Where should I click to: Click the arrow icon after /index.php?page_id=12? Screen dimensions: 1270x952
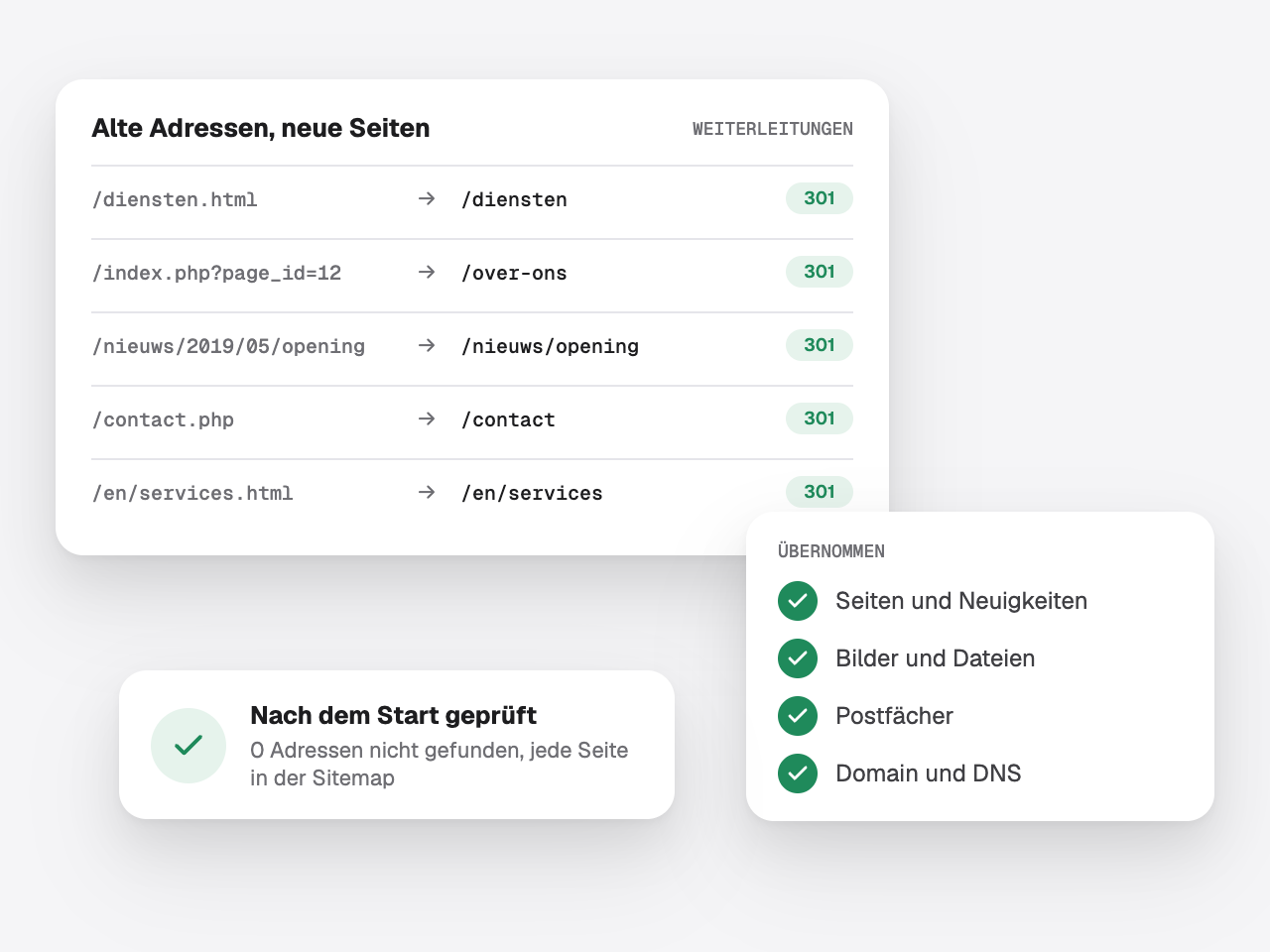coord(427,273)
